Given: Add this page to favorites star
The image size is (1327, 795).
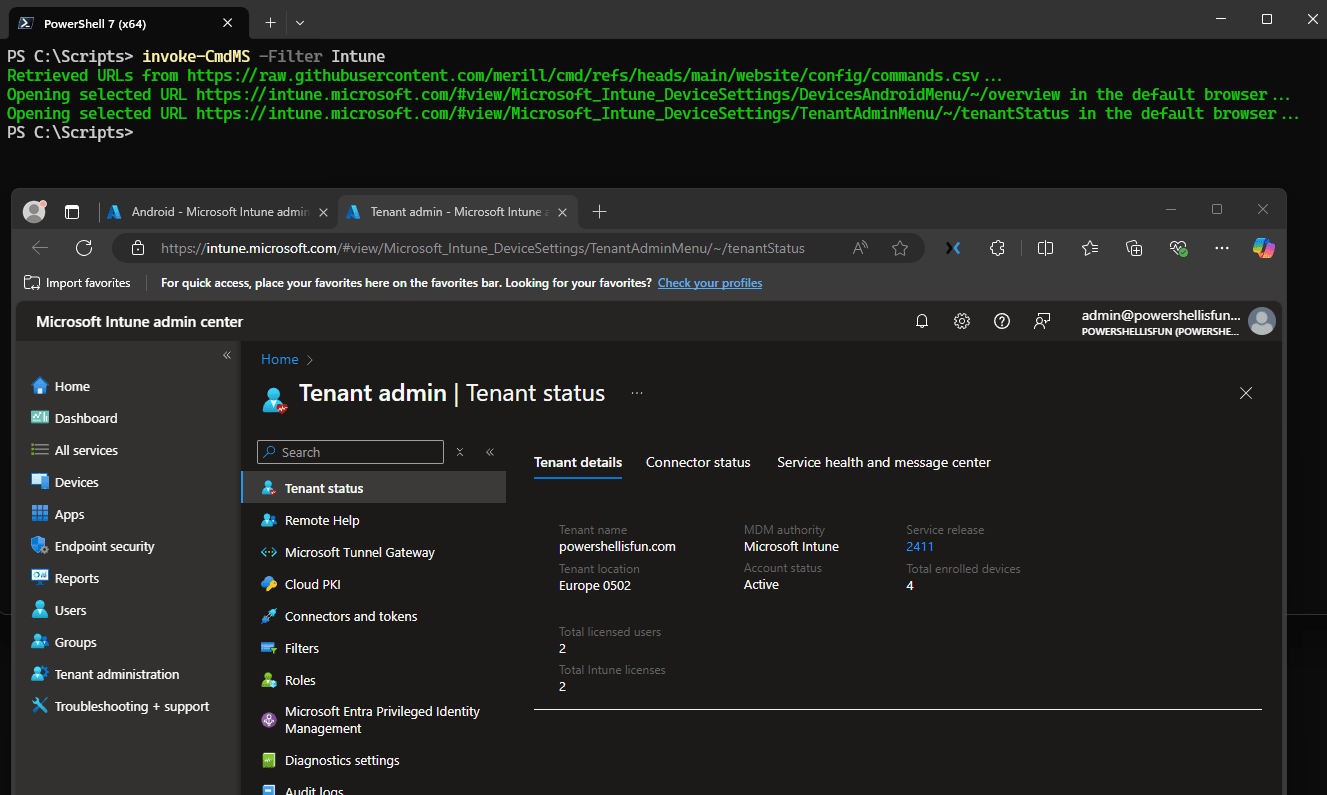Looking at the screenshot, I should click(900, 248).
